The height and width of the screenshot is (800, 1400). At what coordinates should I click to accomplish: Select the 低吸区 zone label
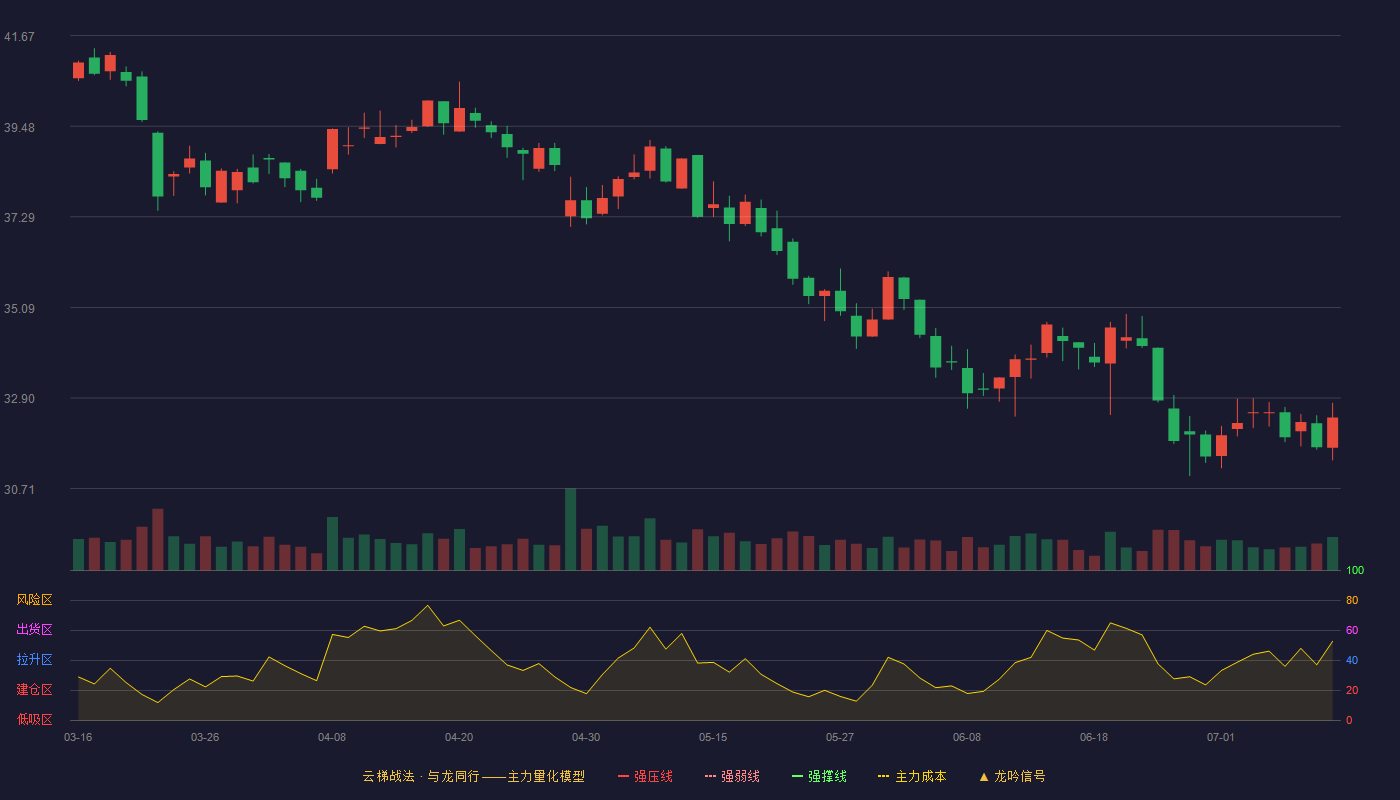(x=34, y=720)
